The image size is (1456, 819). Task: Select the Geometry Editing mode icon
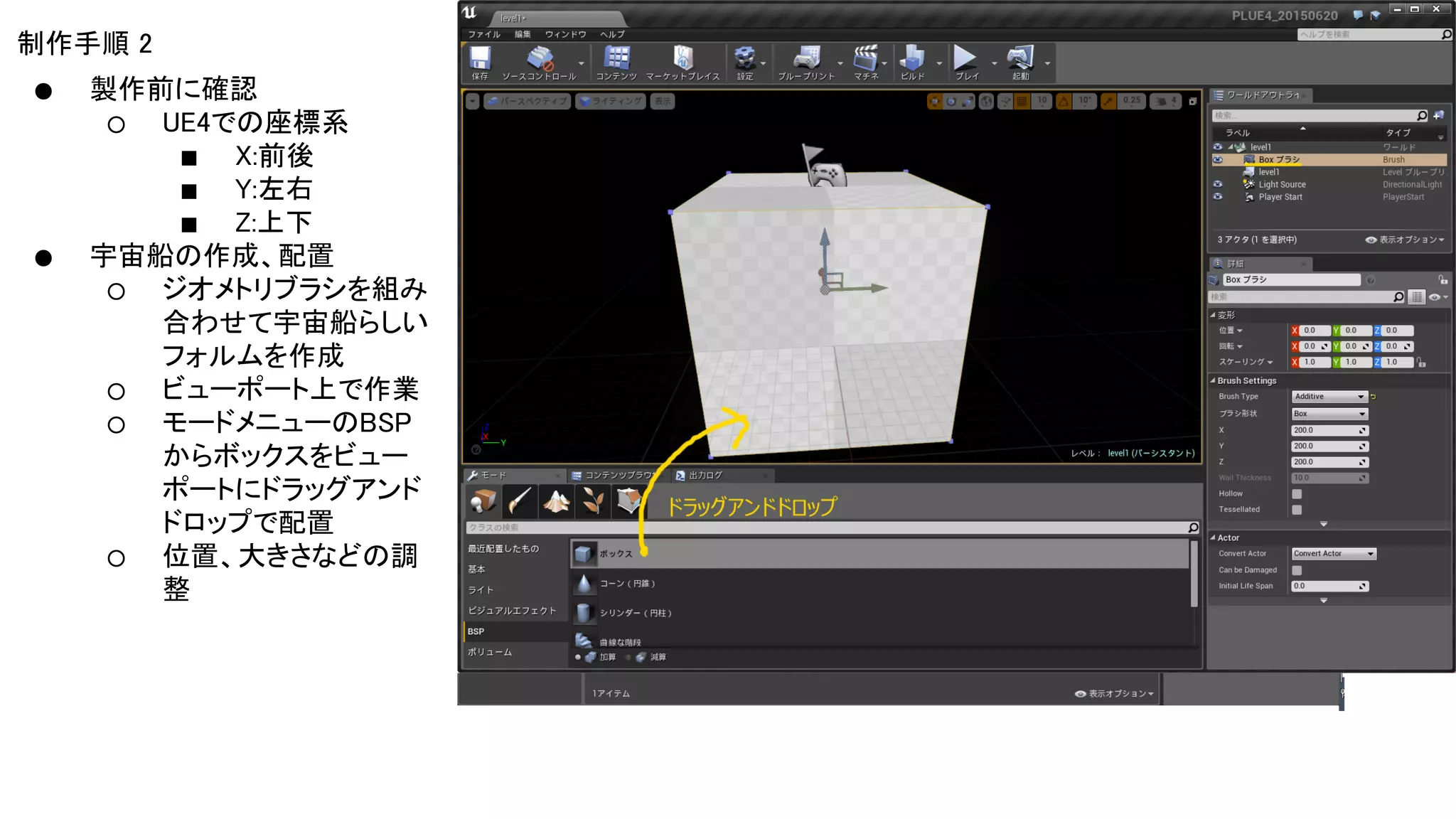point(628,501)
